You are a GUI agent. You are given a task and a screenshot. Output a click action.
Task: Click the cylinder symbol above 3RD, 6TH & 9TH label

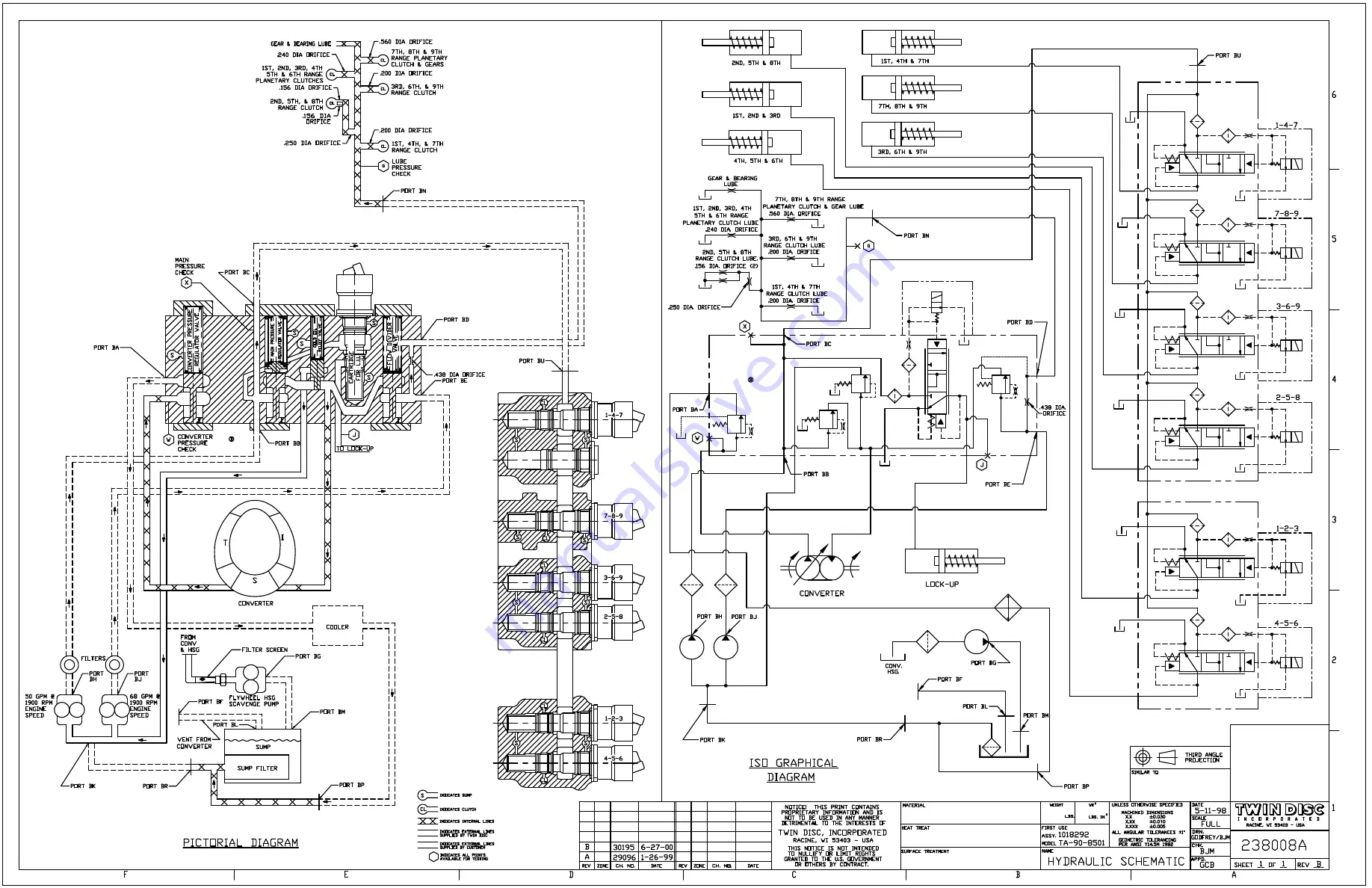(x=912, y=134)
